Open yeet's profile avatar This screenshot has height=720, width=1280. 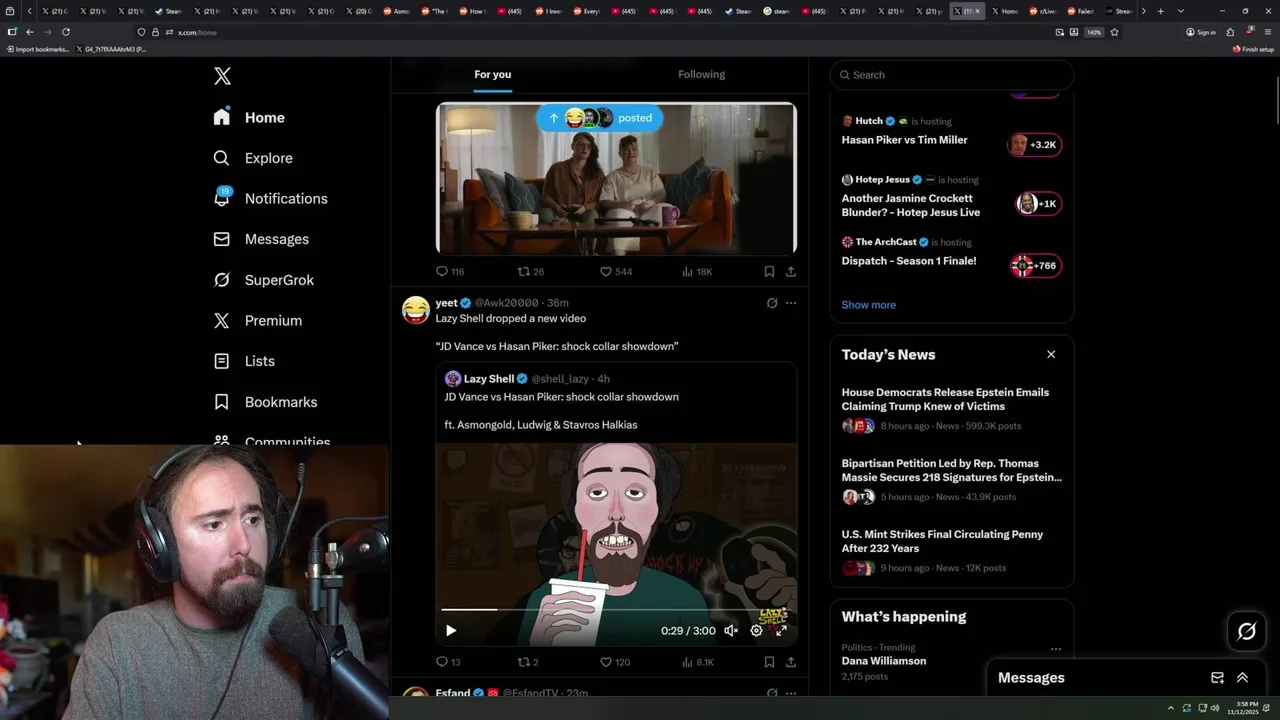point(416,309)
